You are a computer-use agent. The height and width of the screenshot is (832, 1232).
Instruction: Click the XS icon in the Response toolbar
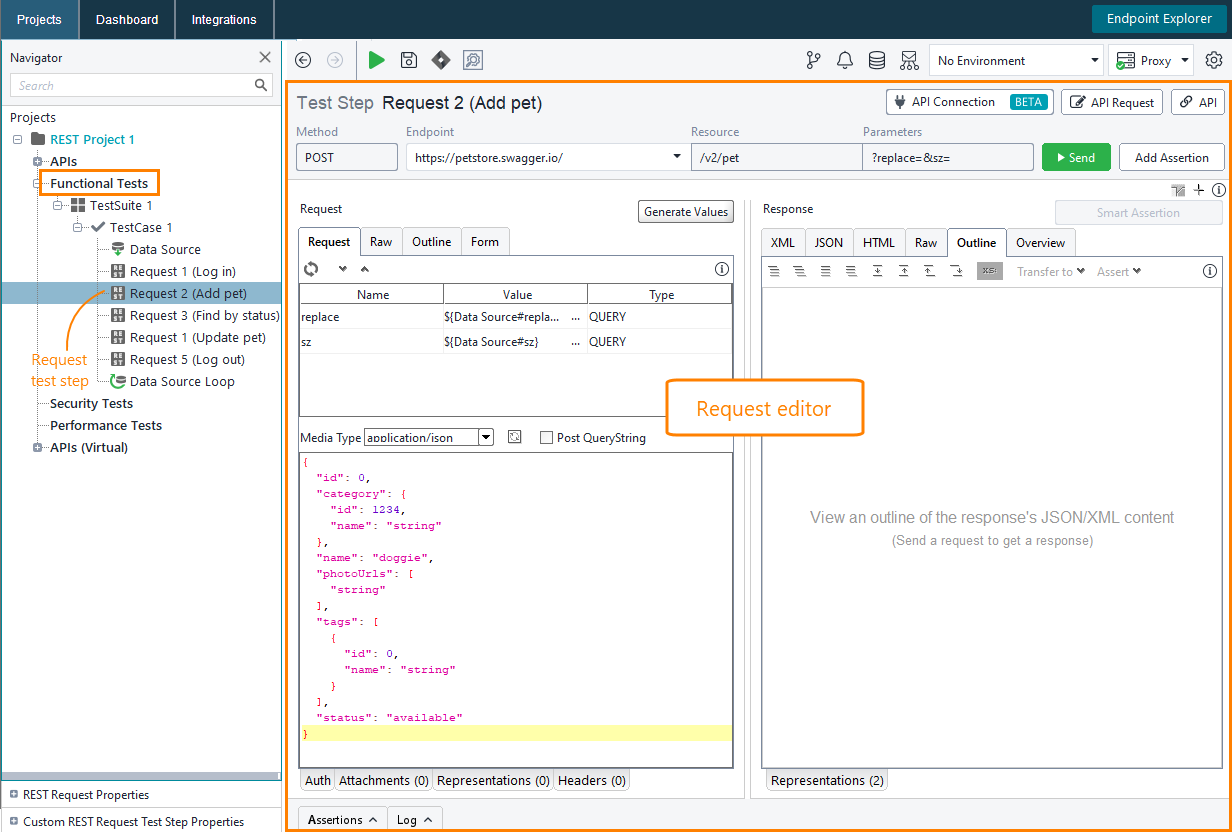pos(989,270)
